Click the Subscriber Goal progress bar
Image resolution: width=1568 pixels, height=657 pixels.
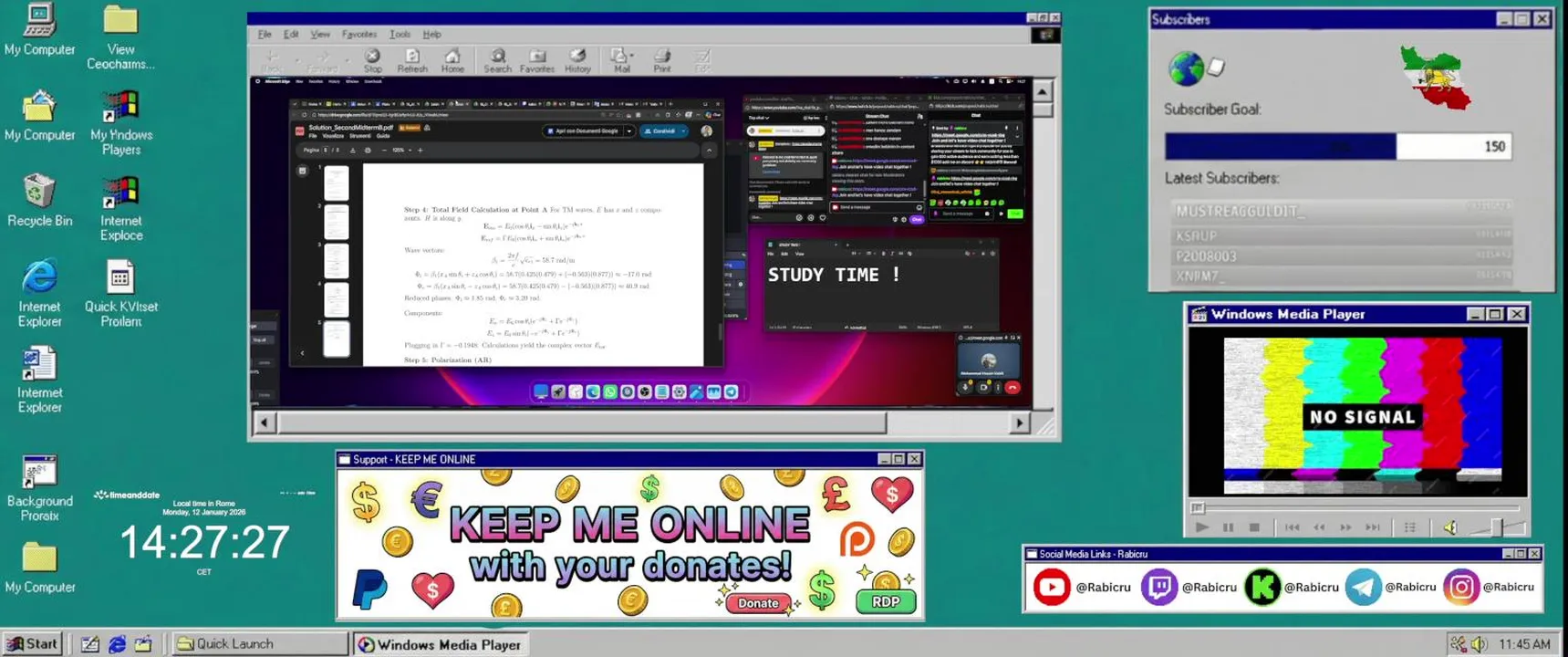click(1338, 146)
